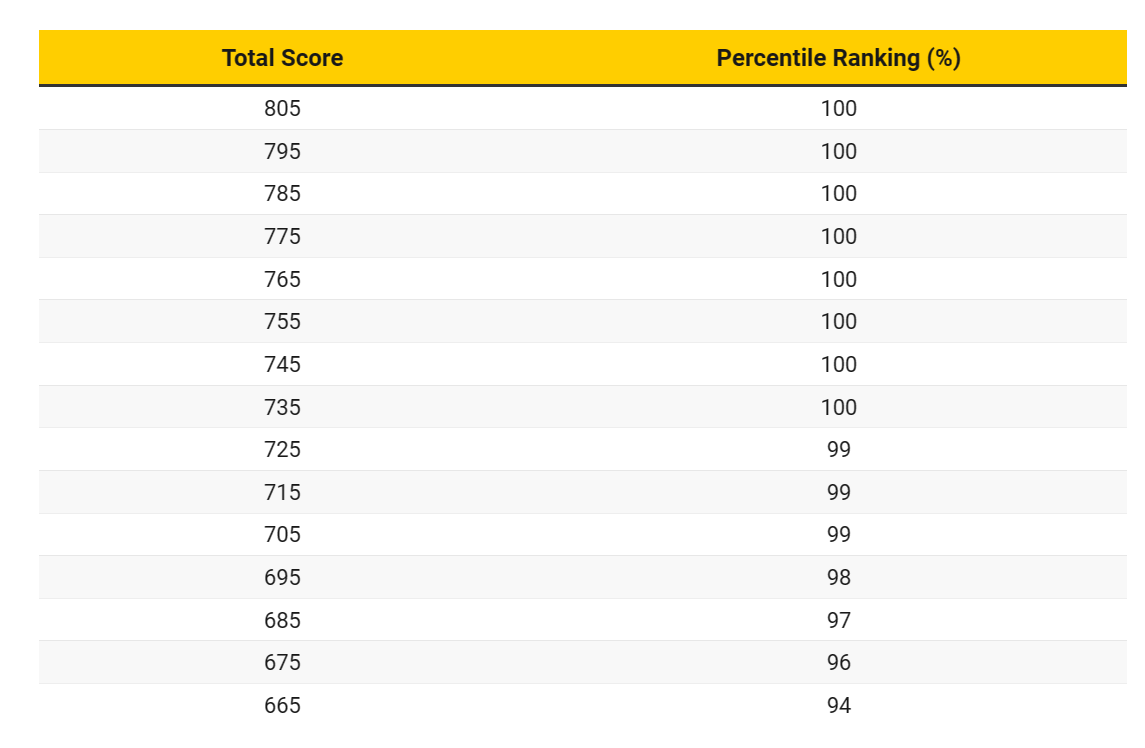Click the 97 percentile value
Screen dimensions: 1145x748
(839, 620)
